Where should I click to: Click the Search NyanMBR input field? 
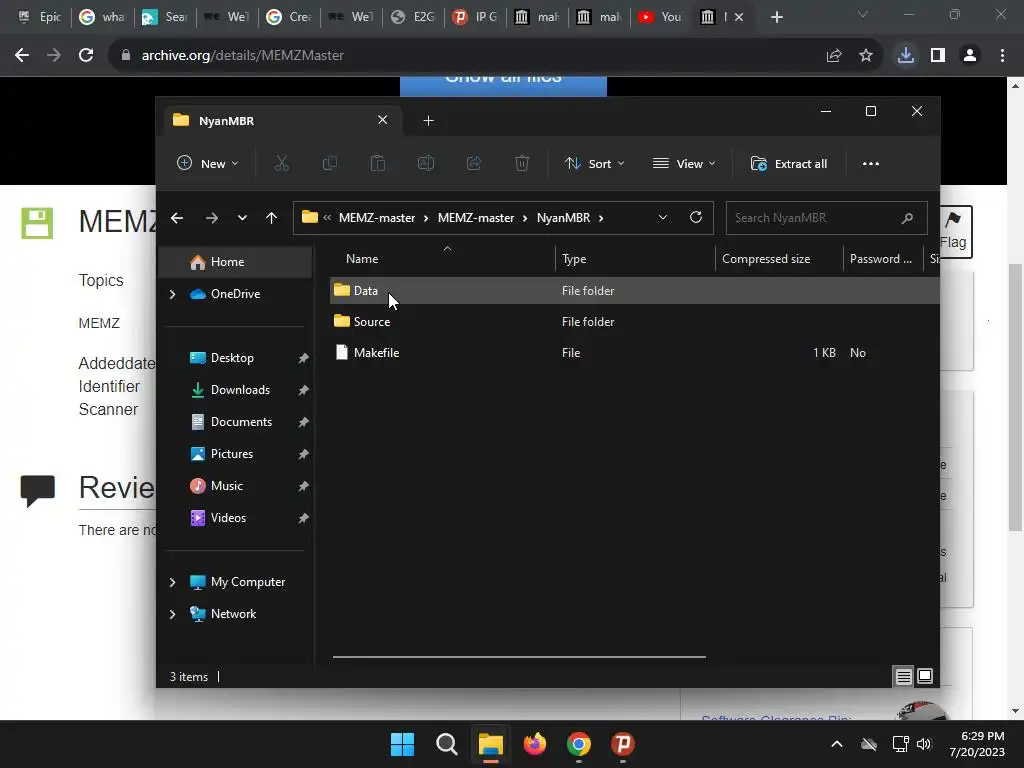827,218
